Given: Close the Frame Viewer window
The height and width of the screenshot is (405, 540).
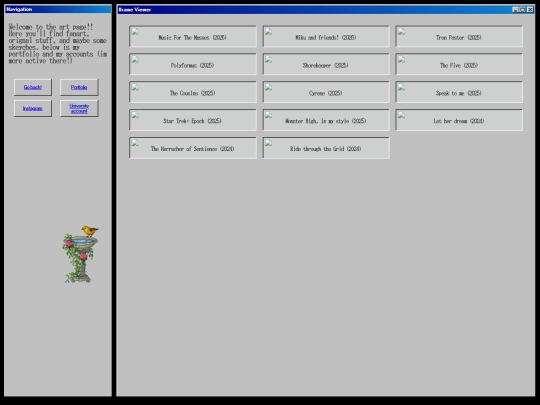Looking at the screenshot, I should [x=530, y=10].
